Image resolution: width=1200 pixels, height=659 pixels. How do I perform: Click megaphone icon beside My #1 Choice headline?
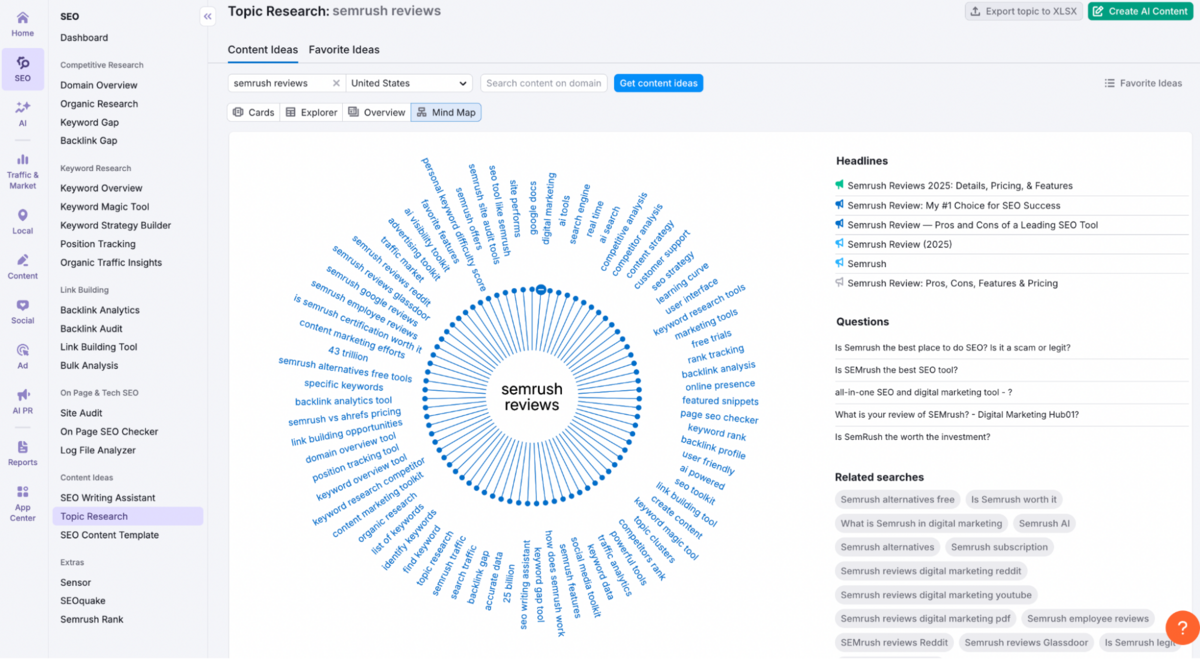[840, 205]
